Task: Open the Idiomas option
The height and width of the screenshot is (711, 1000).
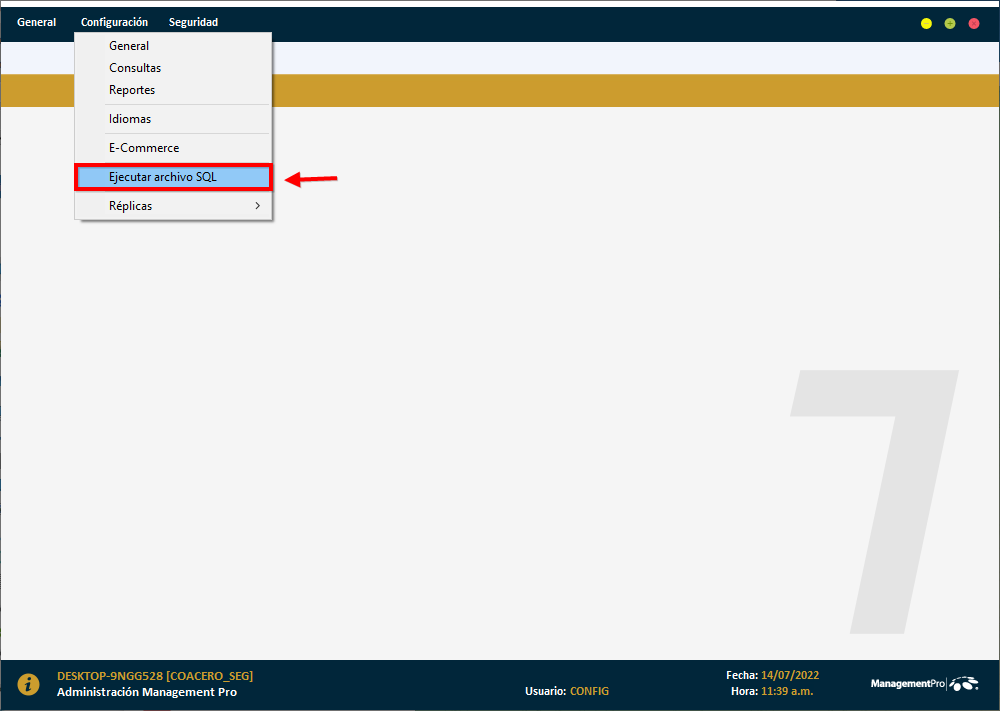Action: 129,118
